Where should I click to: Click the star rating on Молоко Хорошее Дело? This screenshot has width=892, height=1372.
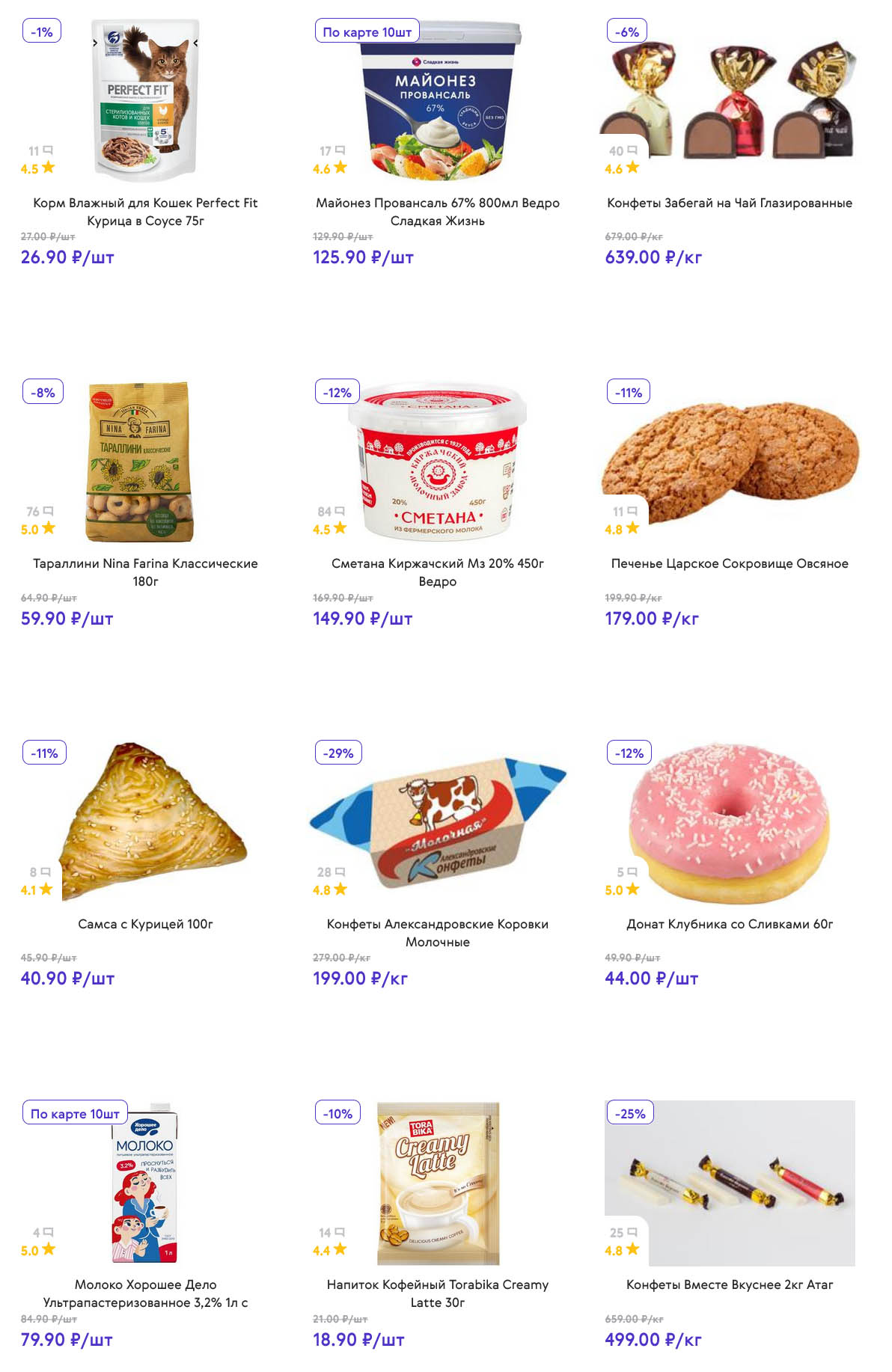(49, 1249)
